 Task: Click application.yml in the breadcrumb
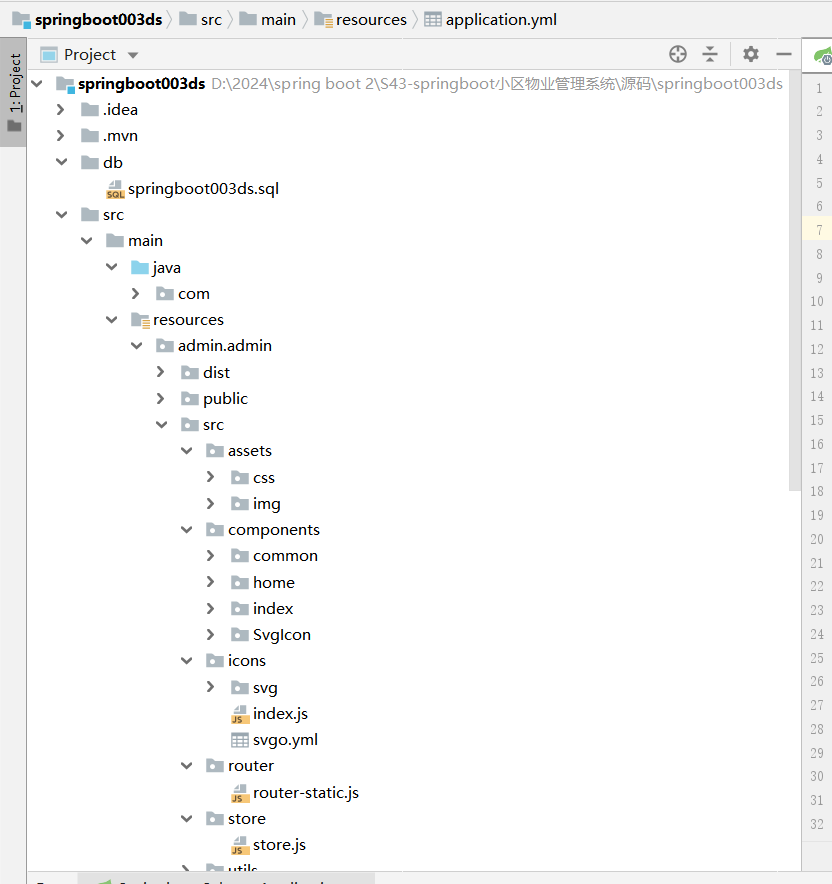500,19
